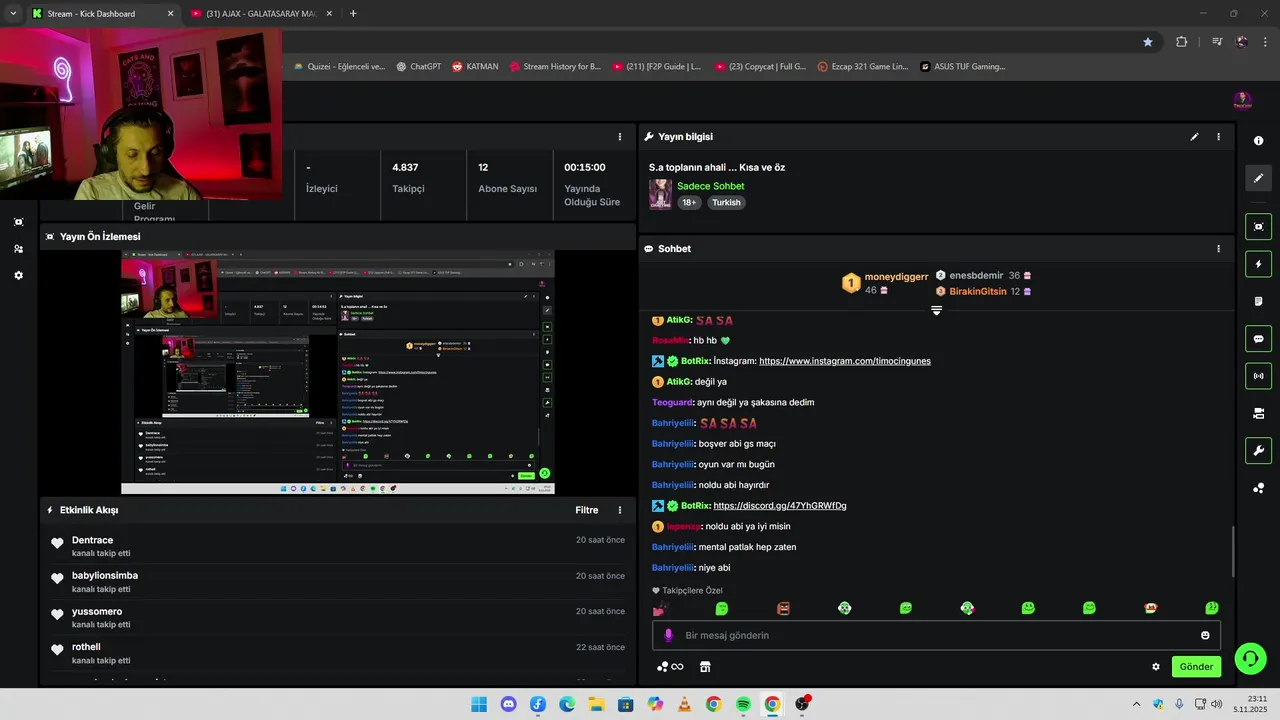The height and width of the screenshot is (720, 1280).
Task: Click the Filtre button in Etkinlik Akışı
Action: click(587, 510)
